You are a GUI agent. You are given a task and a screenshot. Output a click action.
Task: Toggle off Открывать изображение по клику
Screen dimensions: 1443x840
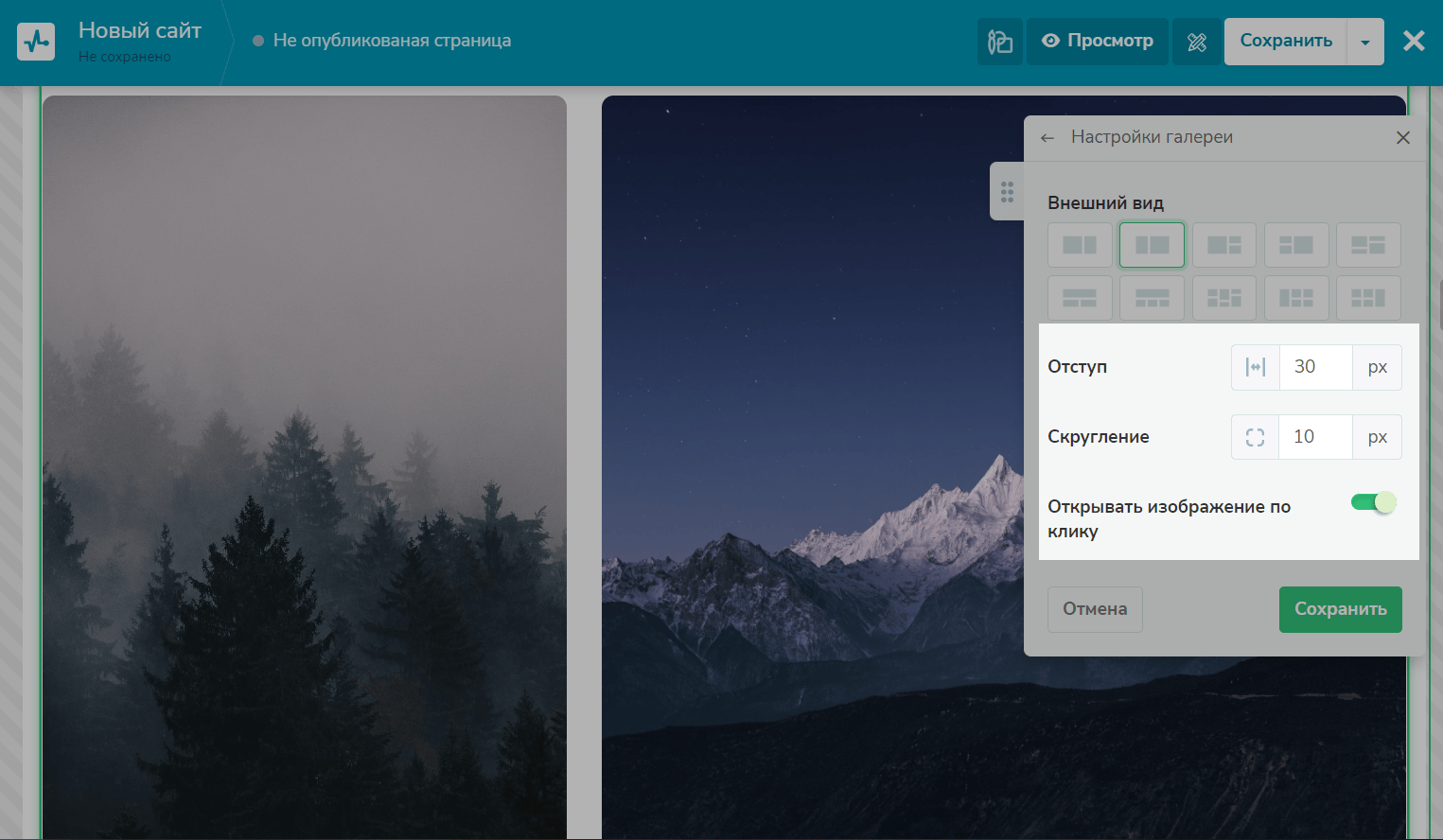click(1373, 502)
